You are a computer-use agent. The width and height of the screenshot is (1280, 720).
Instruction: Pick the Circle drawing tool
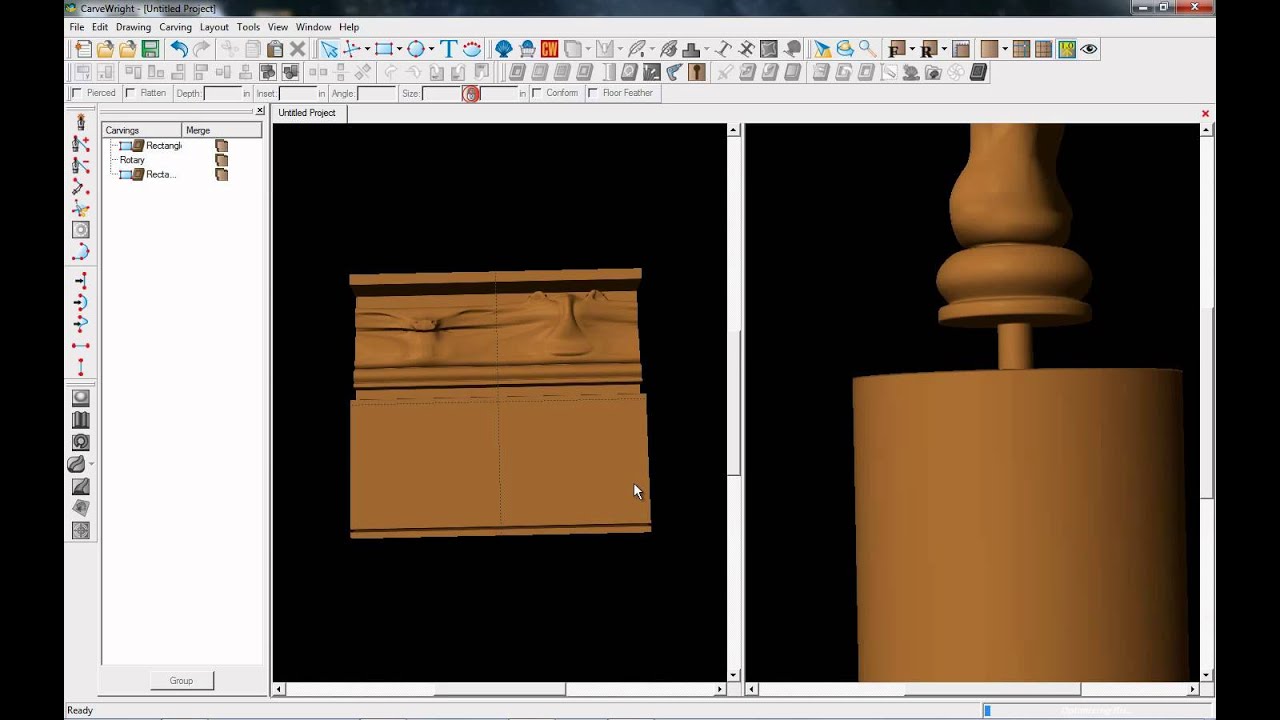[415, 49]
